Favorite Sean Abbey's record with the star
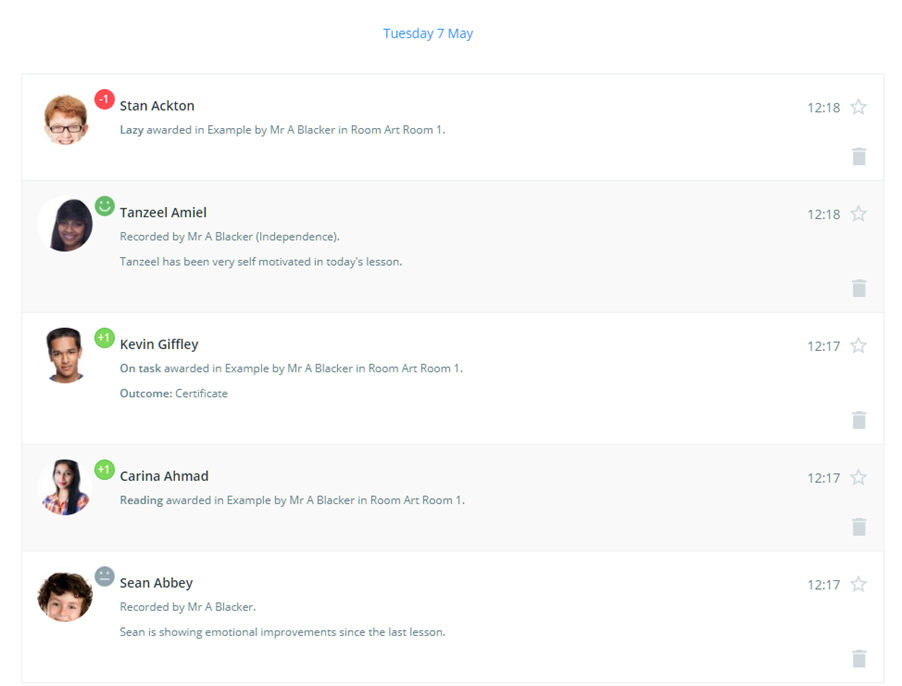The width and height of the screenshot is (902, 686). [x=859, y=584]
